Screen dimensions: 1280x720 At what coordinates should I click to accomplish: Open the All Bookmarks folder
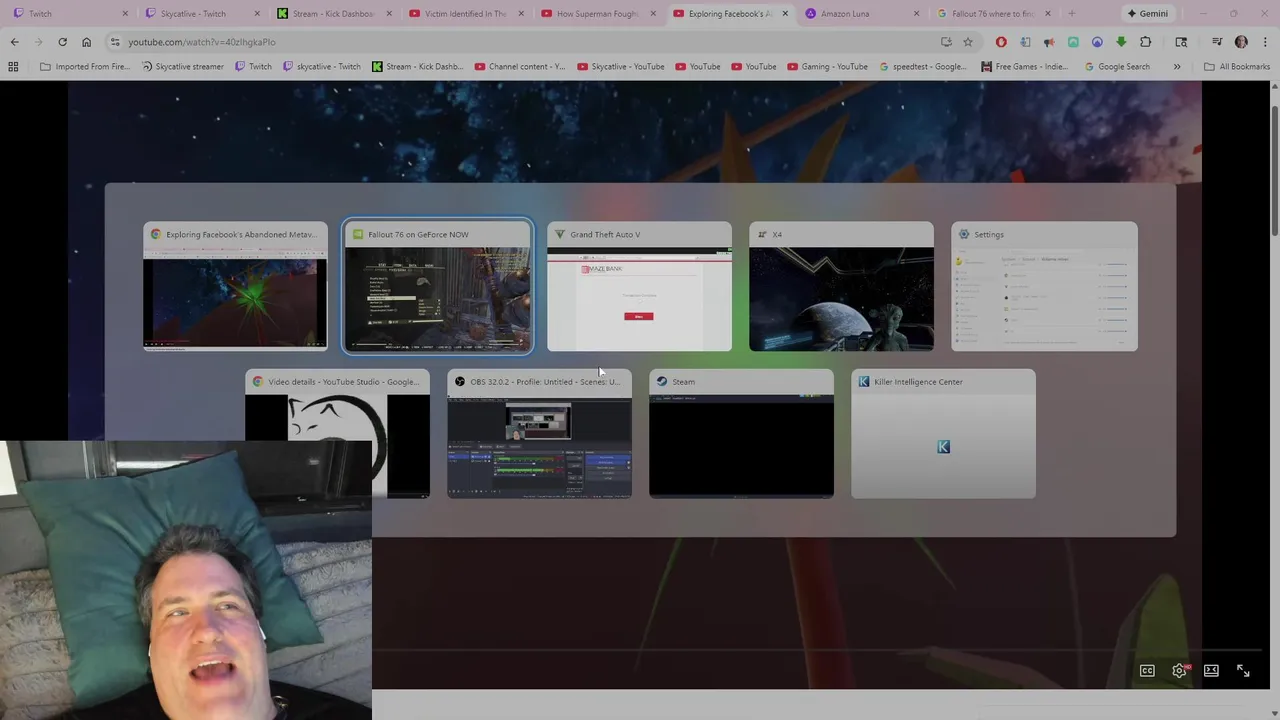coord(1237,67)
